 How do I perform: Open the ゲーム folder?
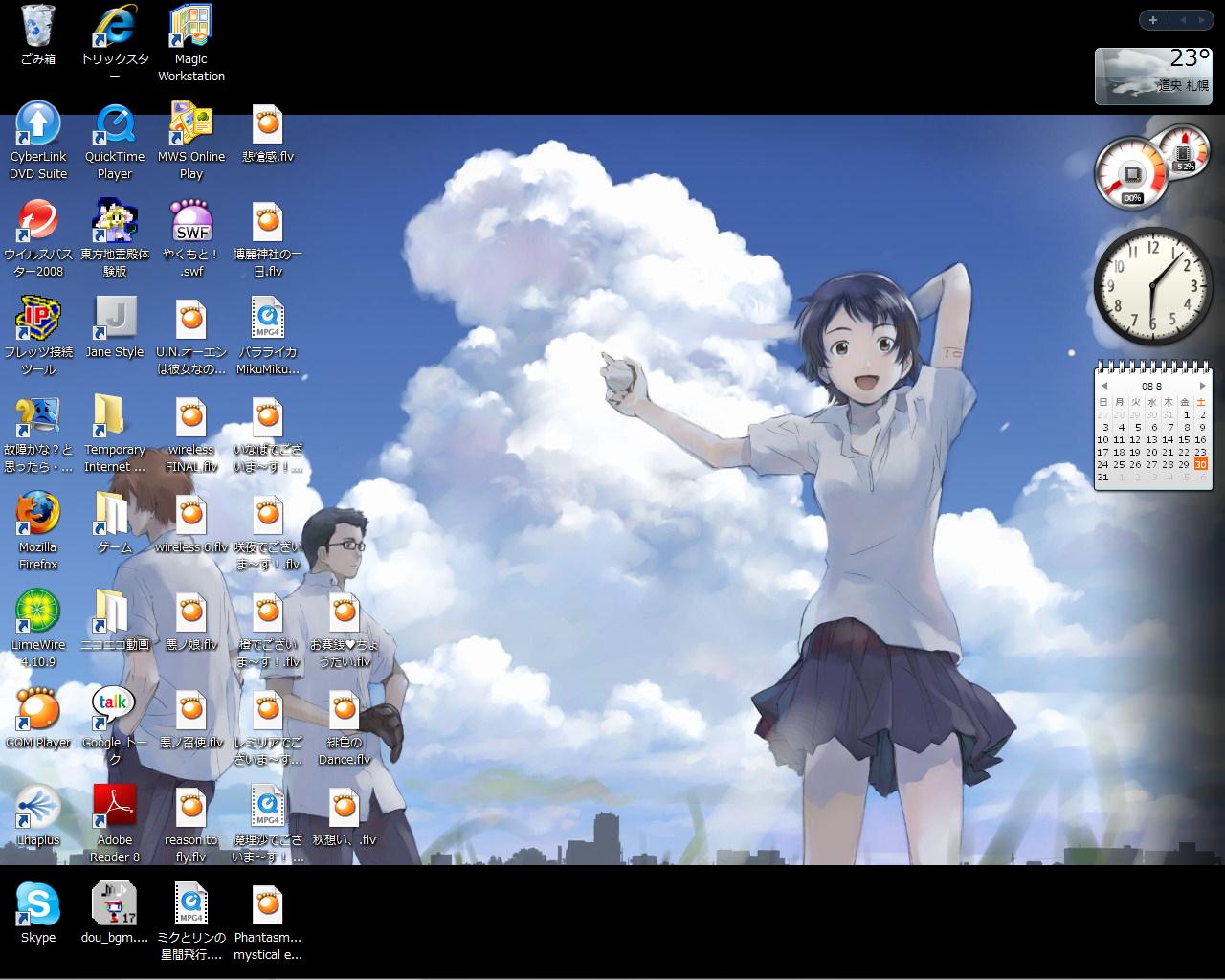point(115,523)
